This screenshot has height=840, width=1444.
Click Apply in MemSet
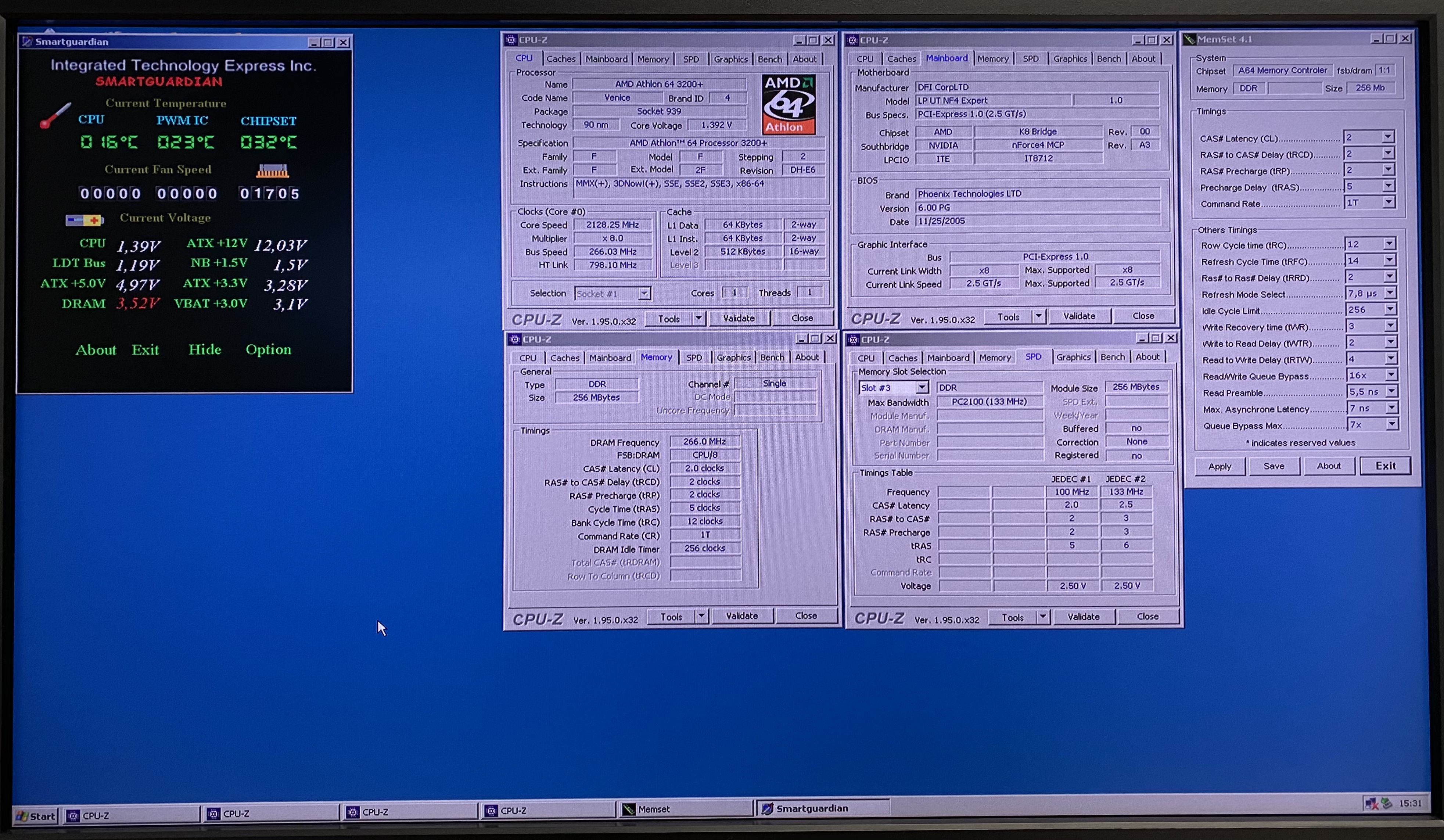[x=1220, y=466]
